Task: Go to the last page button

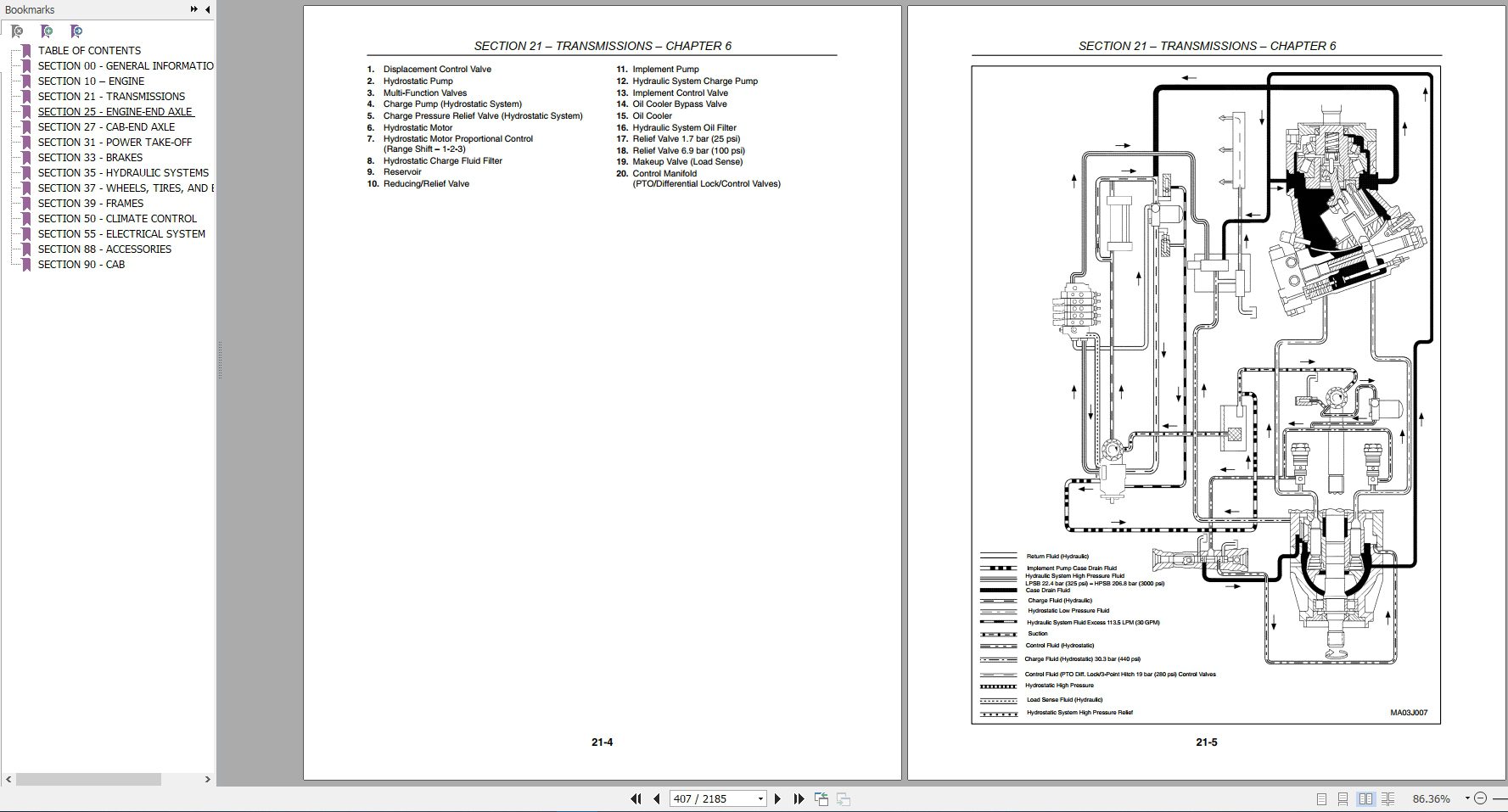Action: 798,798
